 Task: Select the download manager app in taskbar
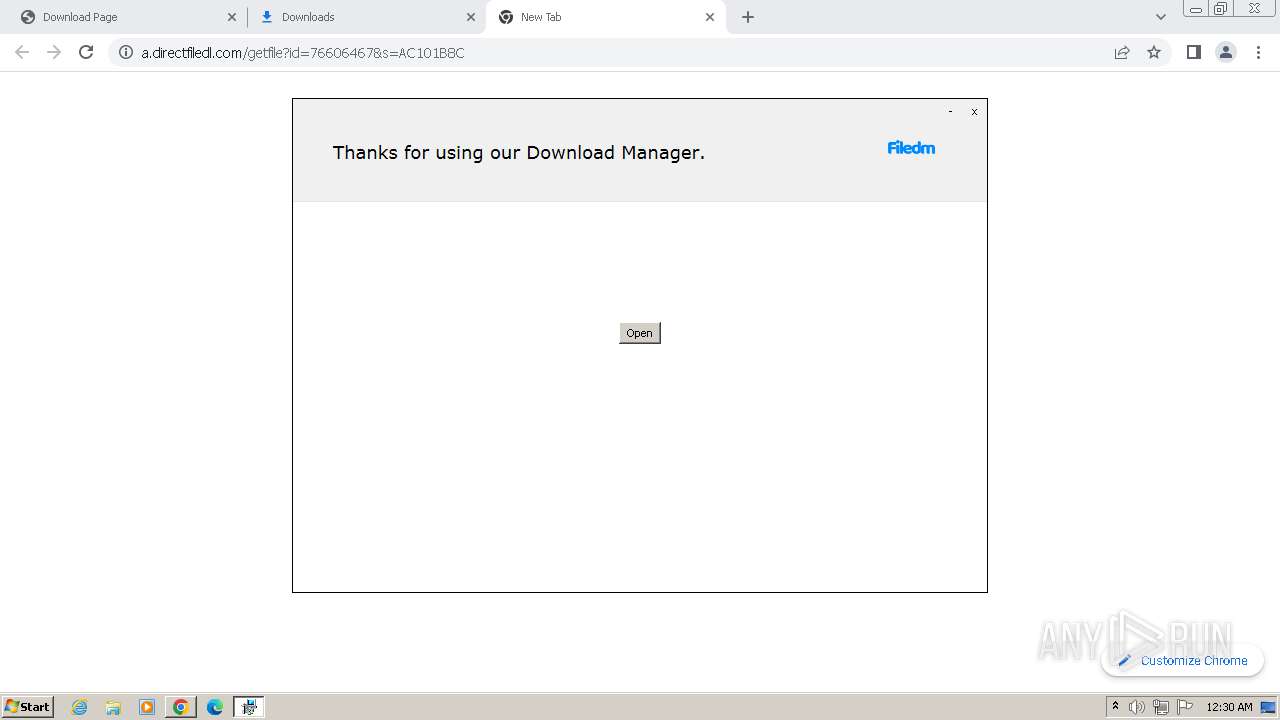249,707
